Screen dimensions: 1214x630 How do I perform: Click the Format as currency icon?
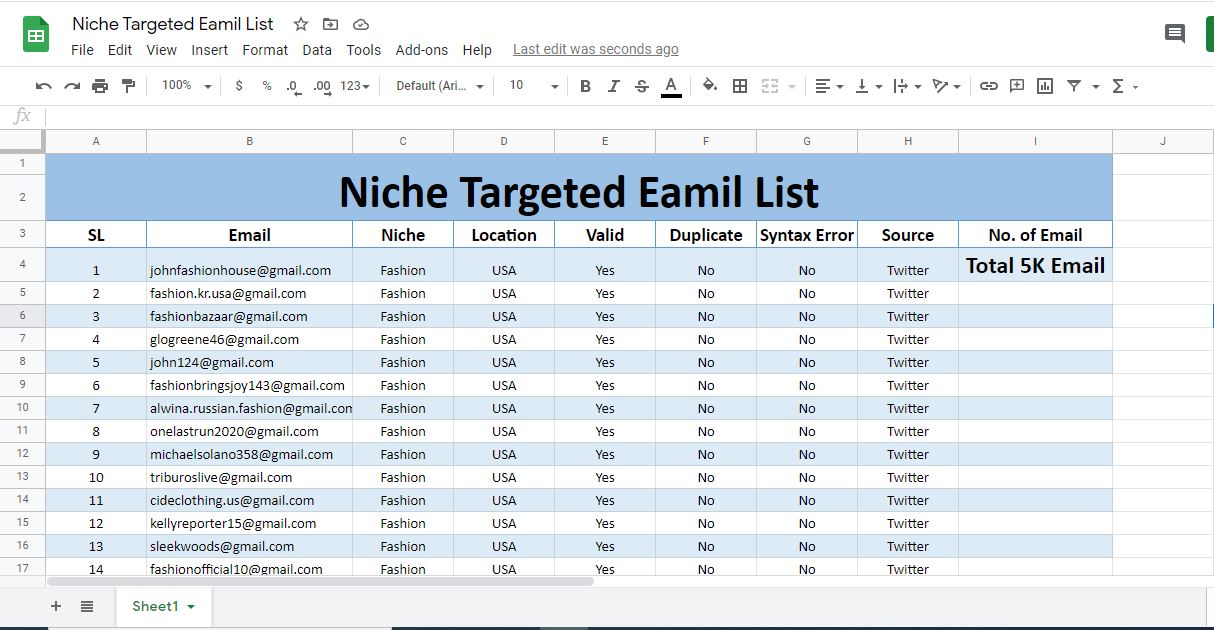coord(238,86)
